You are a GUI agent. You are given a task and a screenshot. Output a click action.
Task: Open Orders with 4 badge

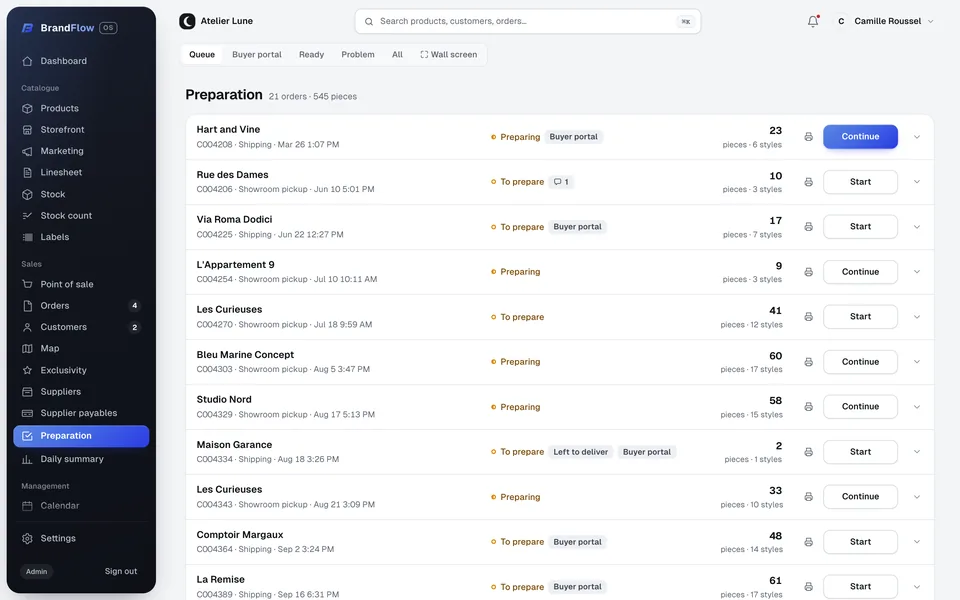click(x=81, y=306)
